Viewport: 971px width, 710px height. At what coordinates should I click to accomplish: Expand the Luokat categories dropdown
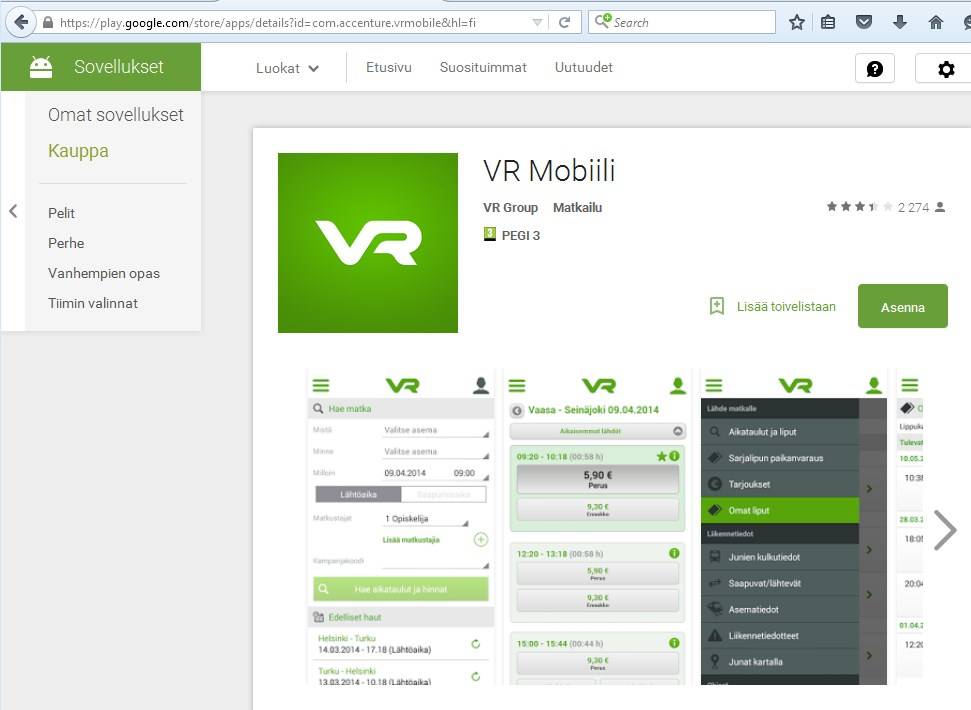point(288,68)
